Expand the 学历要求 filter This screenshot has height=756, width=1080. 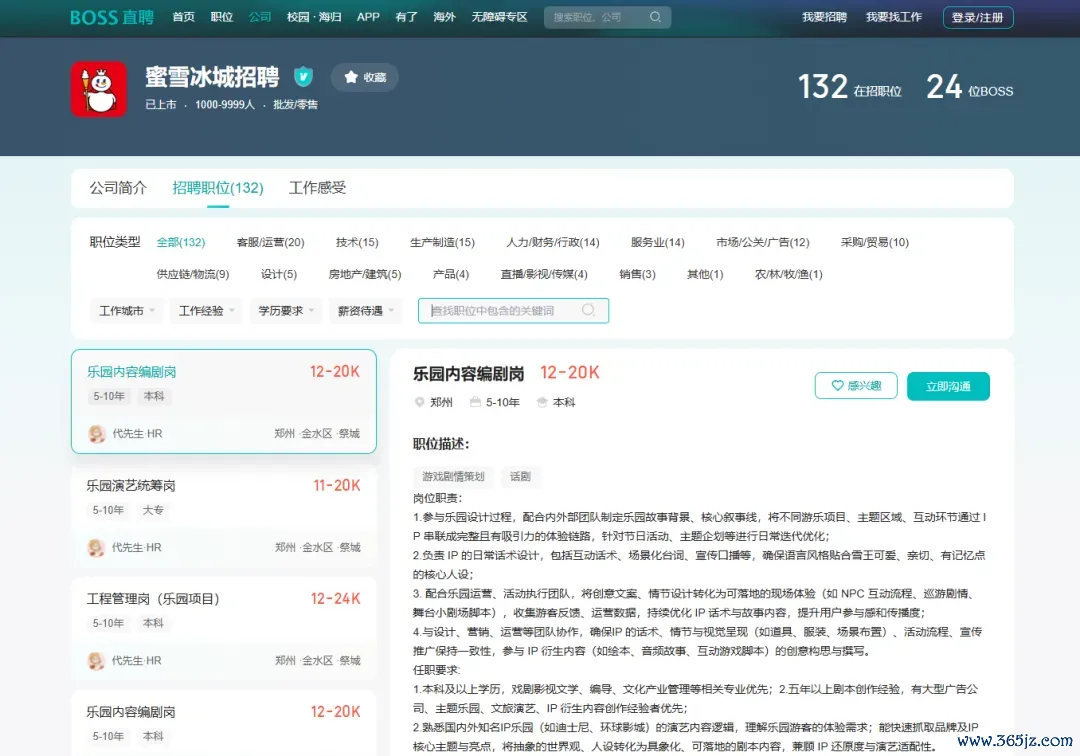tap(286, 311)
